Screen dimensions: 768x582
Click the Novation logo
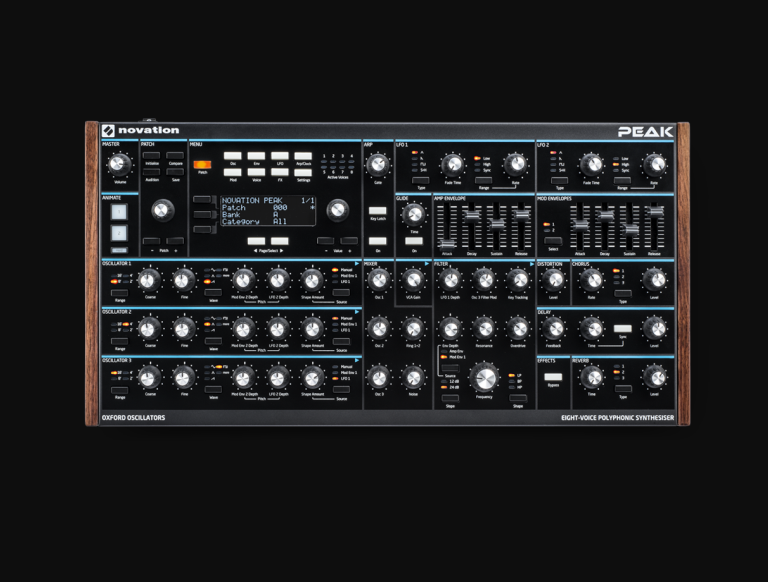coord(140,130)
